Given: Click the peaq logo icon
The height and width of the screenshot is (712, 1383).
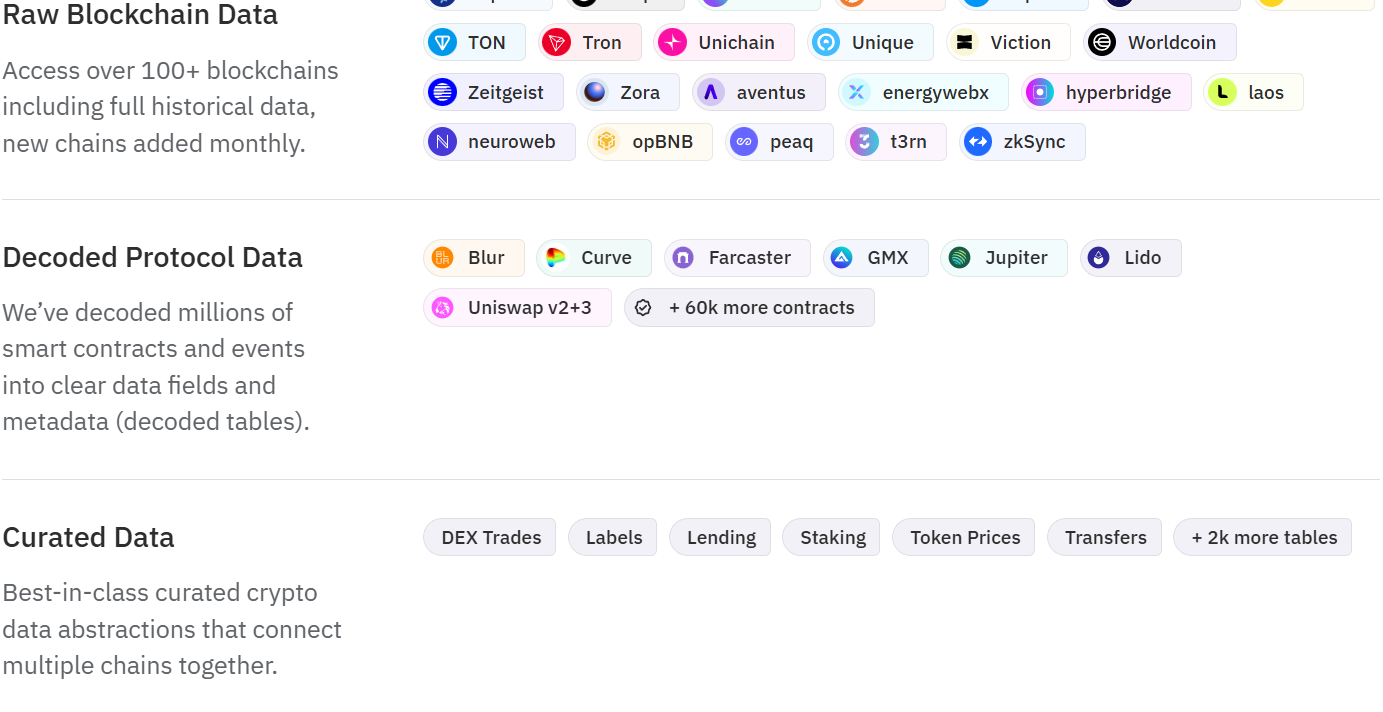Looking at the screenshot, I should click(x=744, y=142).
